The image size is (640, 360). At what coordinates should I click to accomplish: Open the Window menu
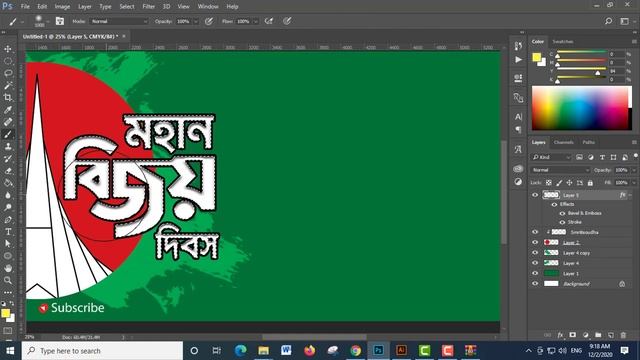point(208,7)
